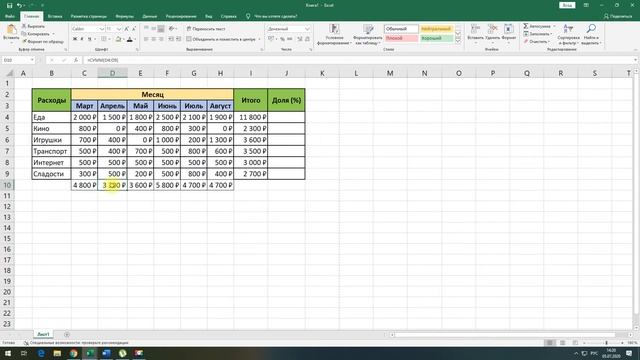Add a new sheet with plus button

pyautogui.click(x=67, y=334)
